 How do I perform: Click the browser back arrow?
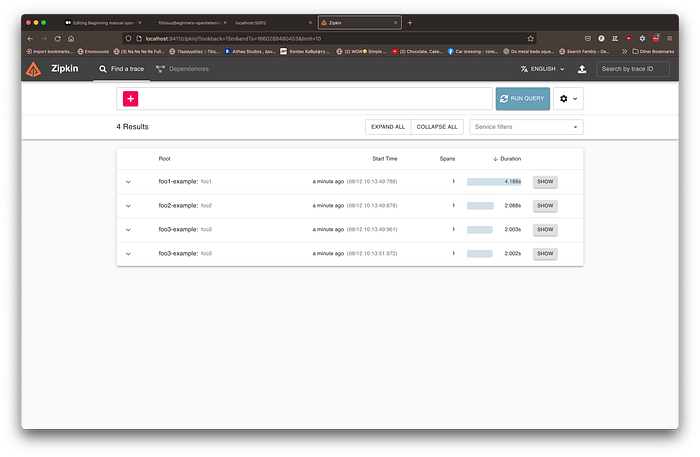30,39
